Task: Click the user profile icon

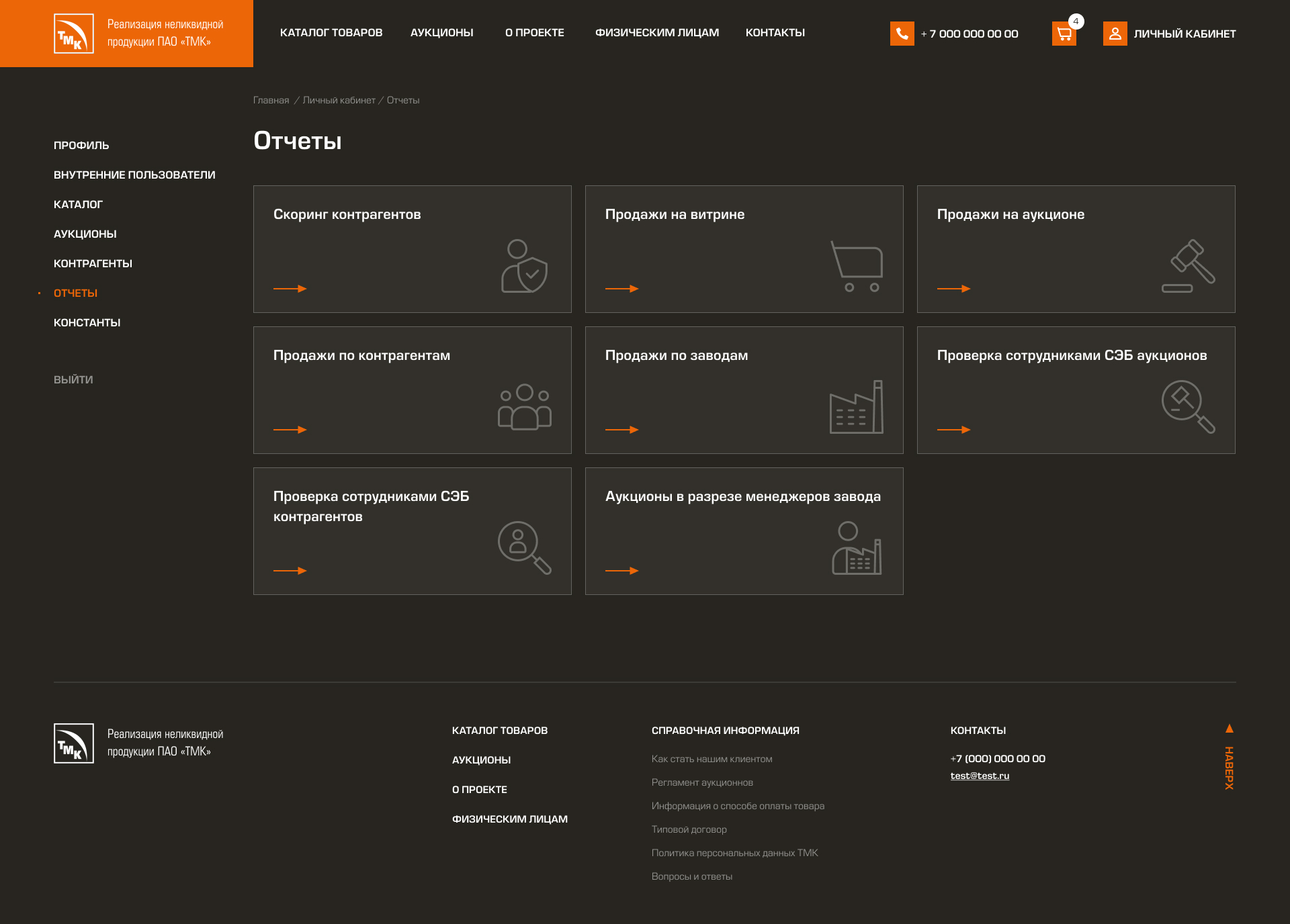Action: 1115,34
